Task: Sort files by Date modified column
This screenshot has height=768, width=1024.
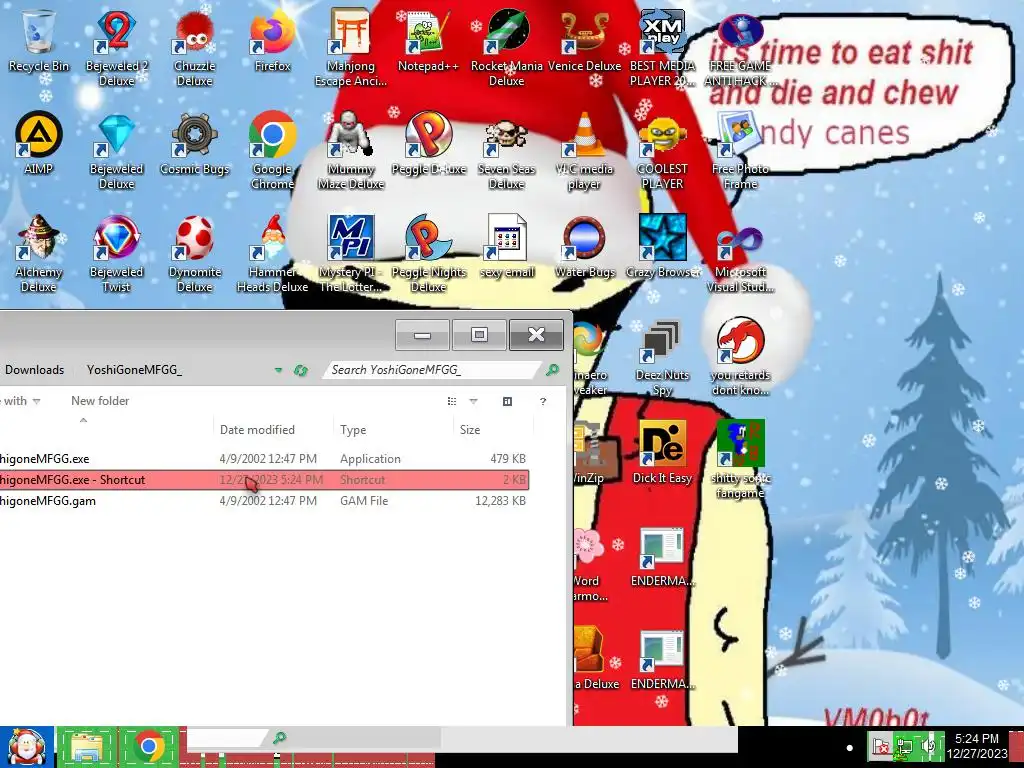Action: (257, 430)
